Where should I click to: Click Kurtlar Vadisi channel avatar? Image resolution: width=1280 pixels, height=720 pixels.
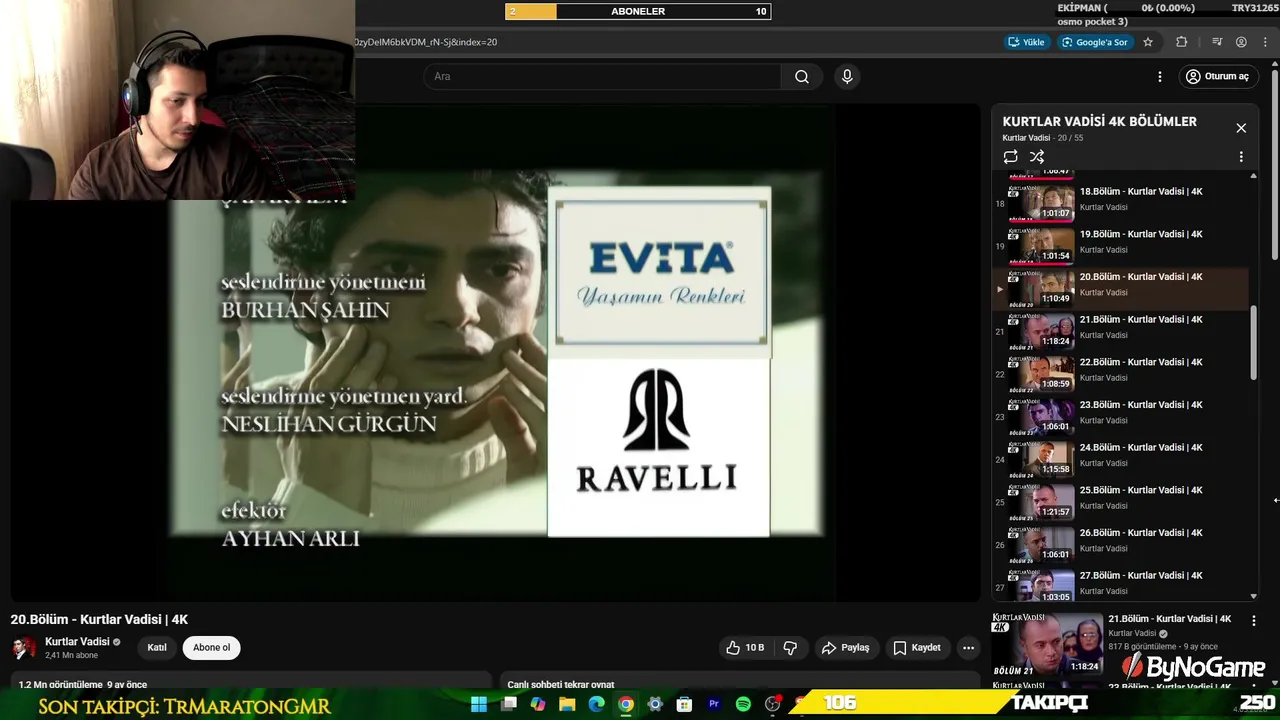23,648
